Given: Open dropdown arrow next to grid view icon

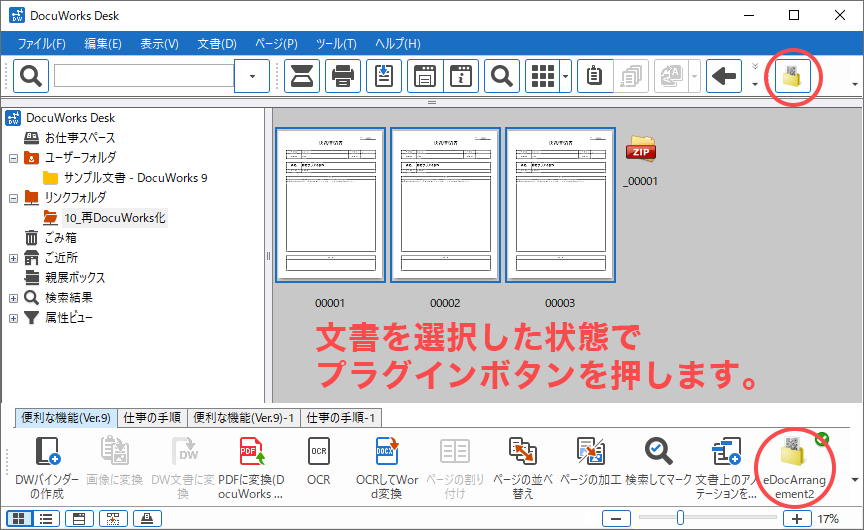Looking at the screenshot, I should 565,76.
